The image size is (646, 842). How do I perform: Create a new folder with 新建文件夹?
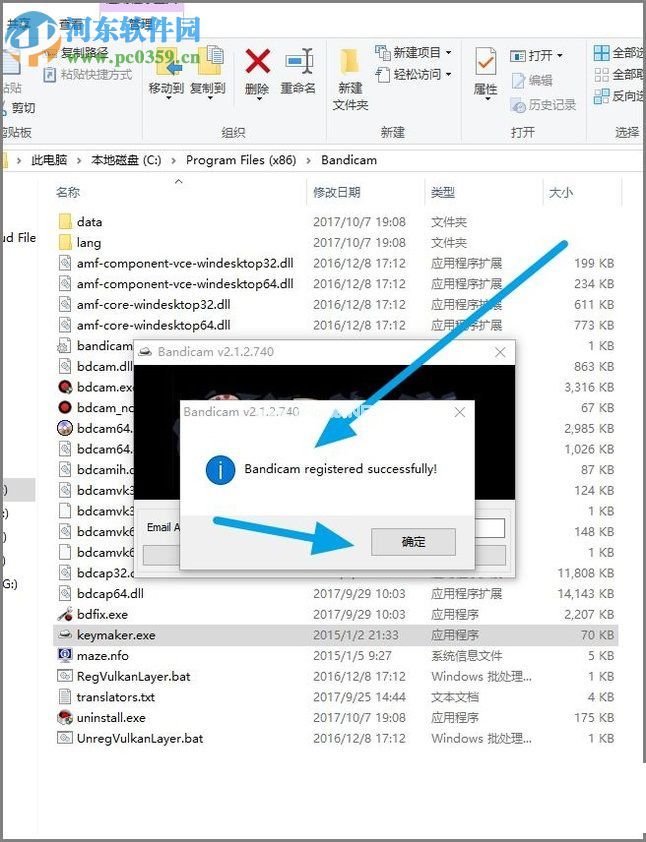point(350,79)
